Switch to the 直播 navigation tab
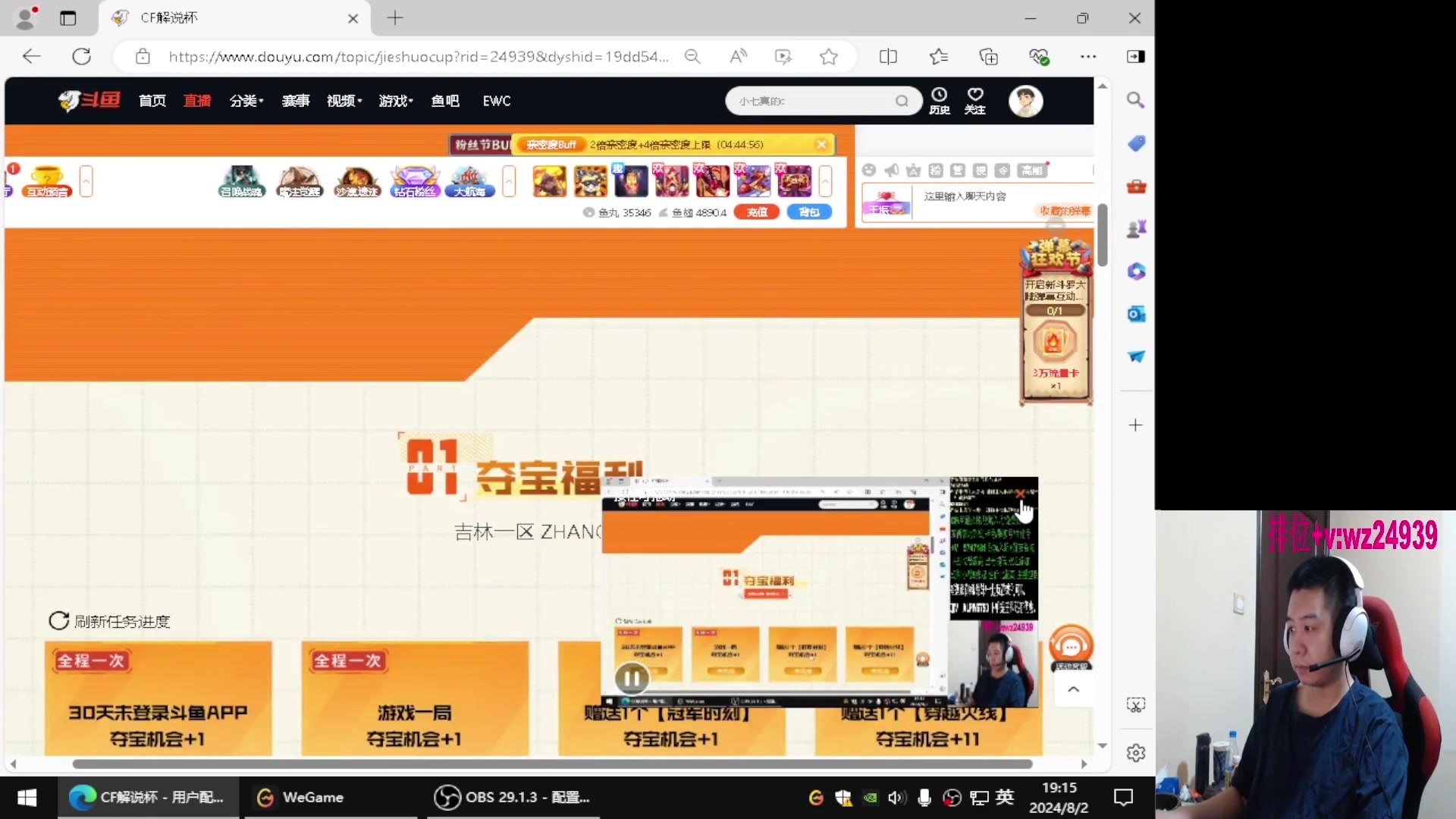1456x819 pixels. pos(196,101)
